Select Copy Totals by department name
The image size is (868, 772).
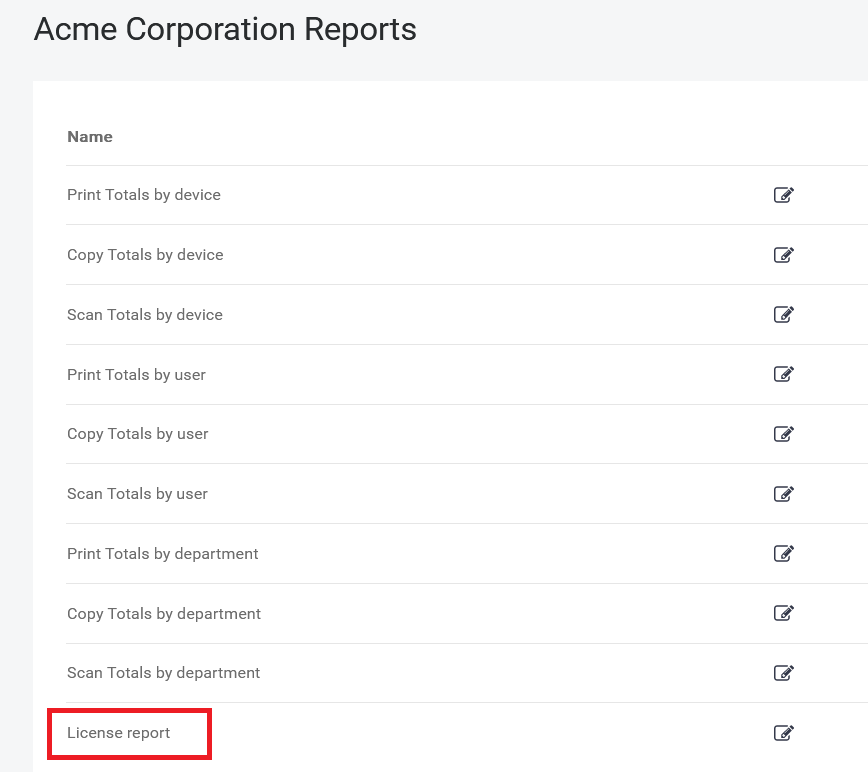(164, 614)
